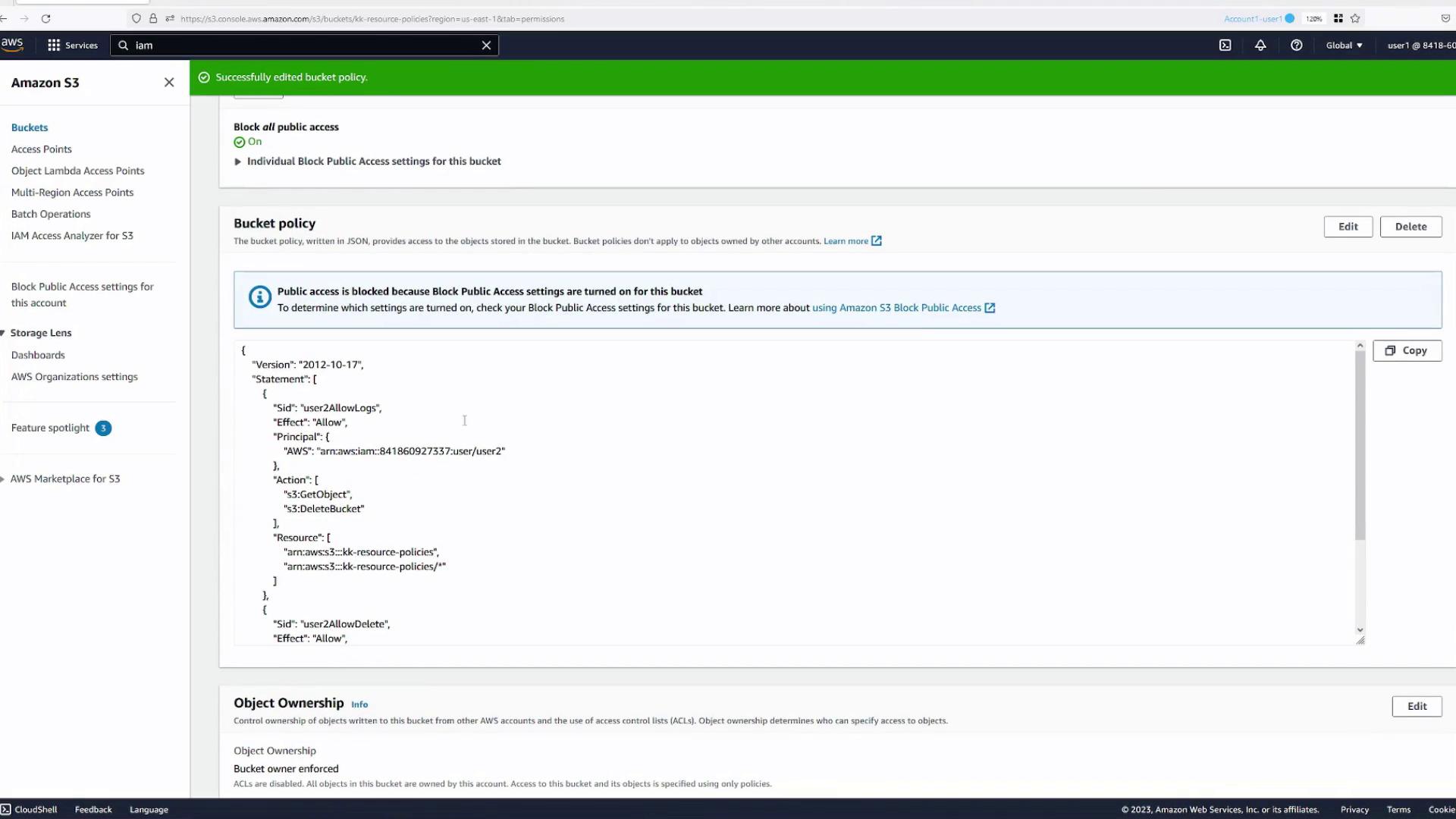Viewport: 1456px width, 819px height.
Task: Clear the search box with X icon
Action: coord(486,45)
